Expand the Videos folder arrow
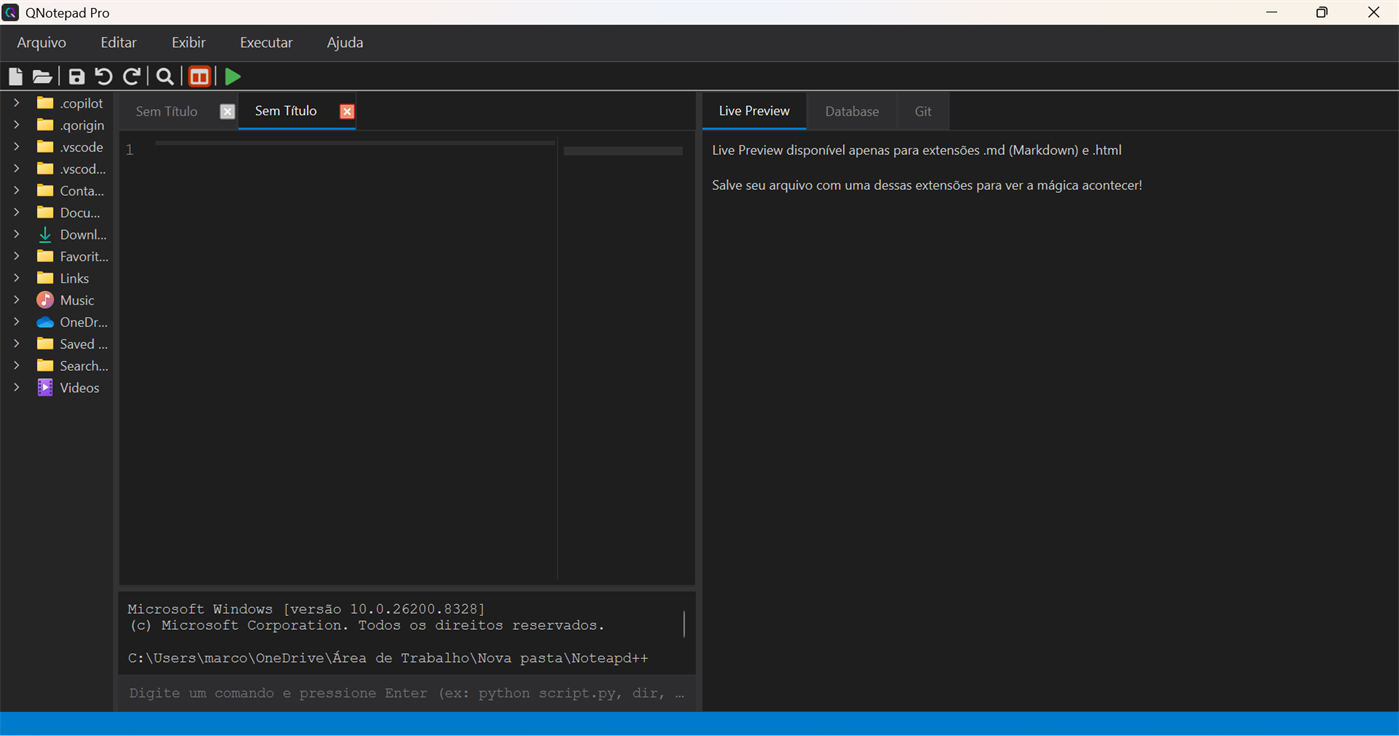The height and width of the screenshot is (736, 1399). coord(16,388)
